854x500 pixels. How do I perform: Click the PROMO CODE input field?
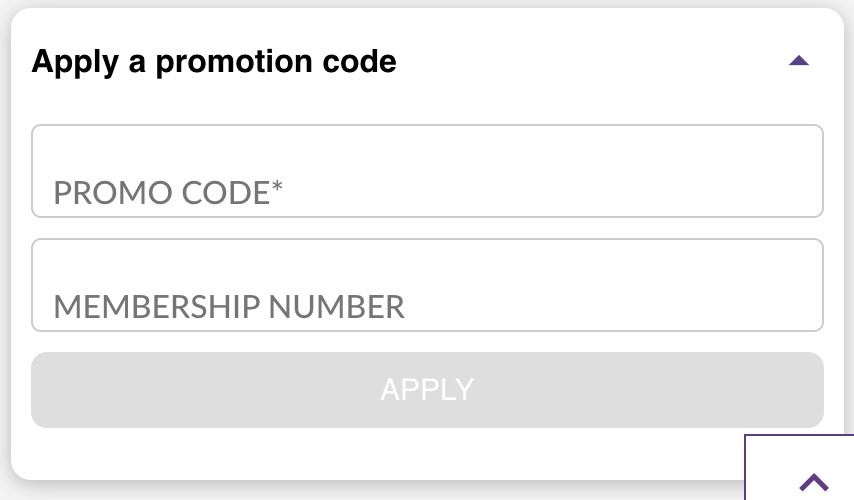(x=427, y=171)
